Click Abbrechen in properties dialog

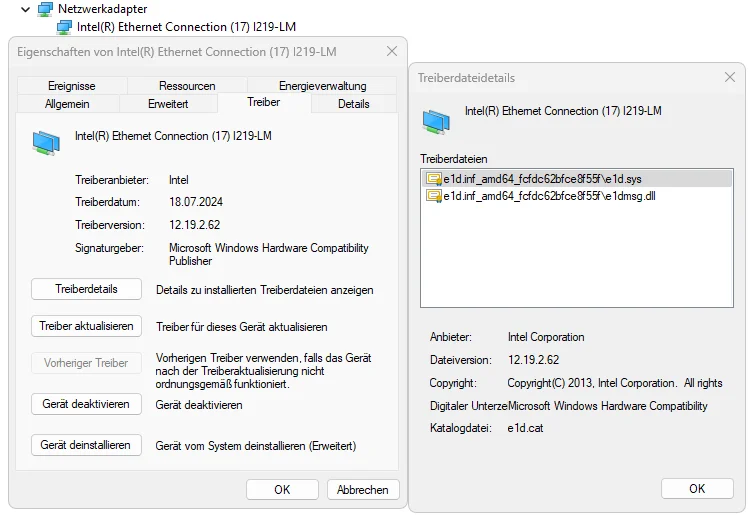363,490
